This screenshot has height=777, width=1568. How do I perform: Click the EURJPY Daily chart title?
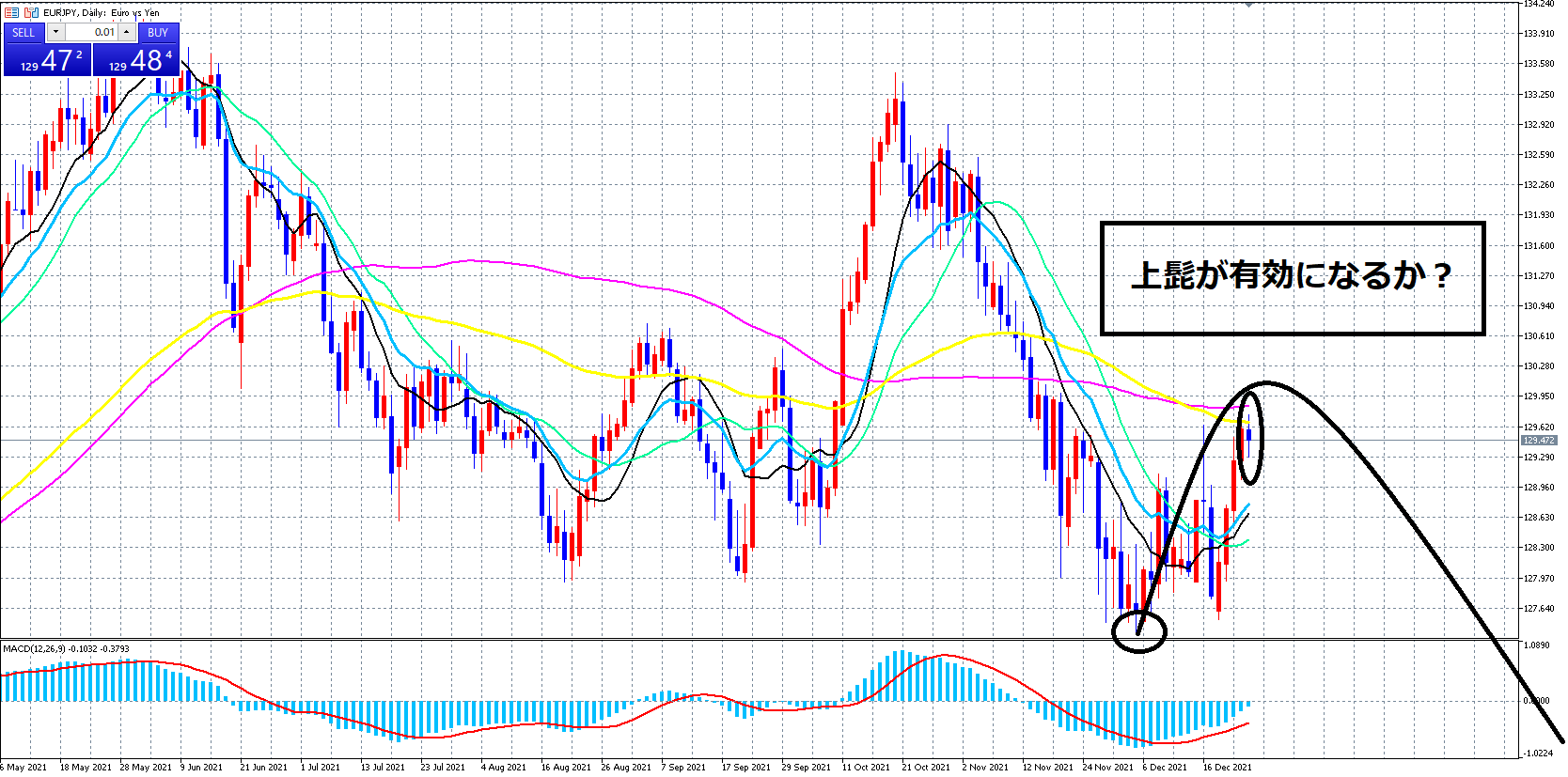102,13
